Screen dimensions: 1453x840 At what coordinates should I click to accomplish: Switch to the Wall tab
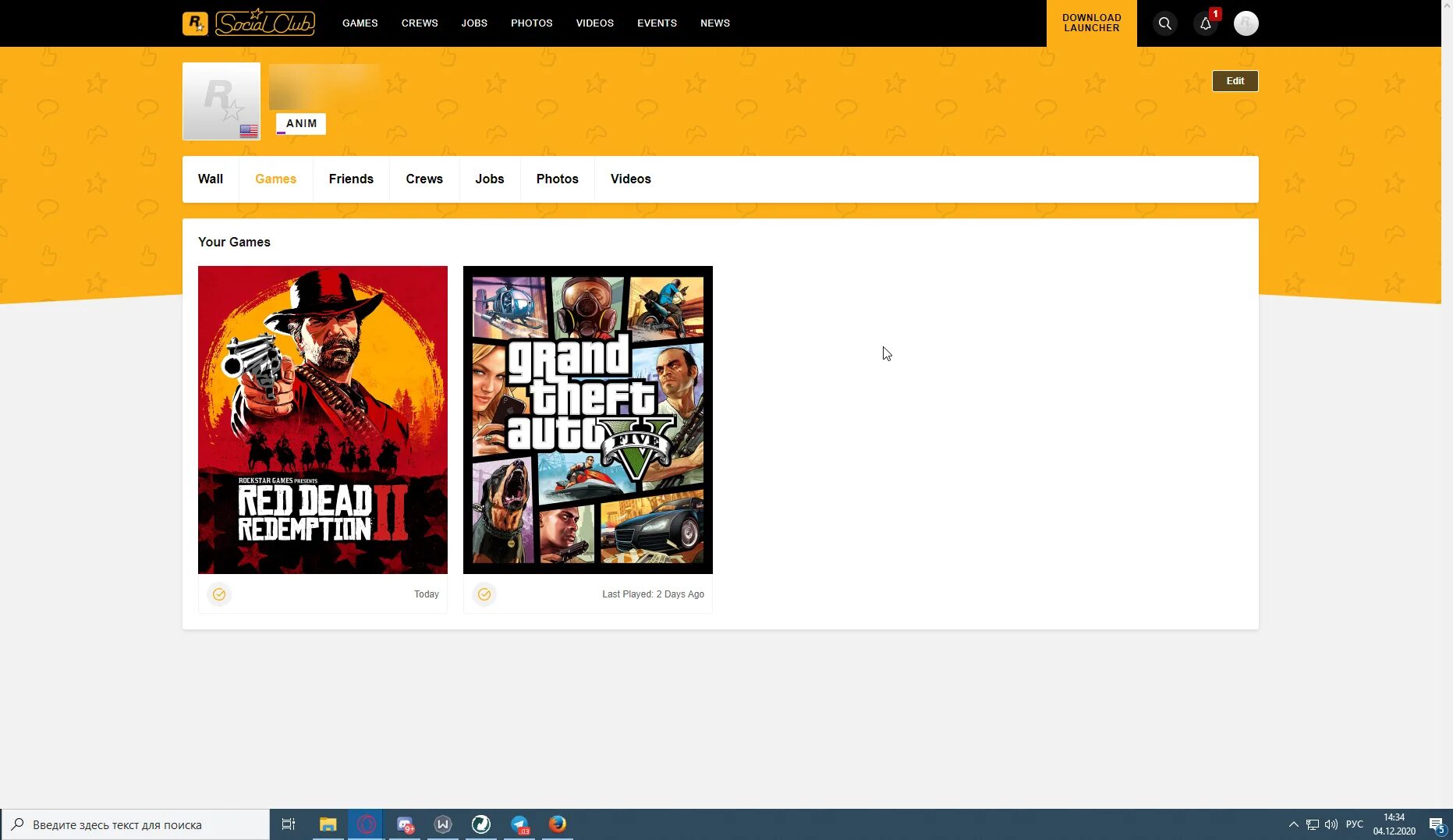(x=211, y=179)
